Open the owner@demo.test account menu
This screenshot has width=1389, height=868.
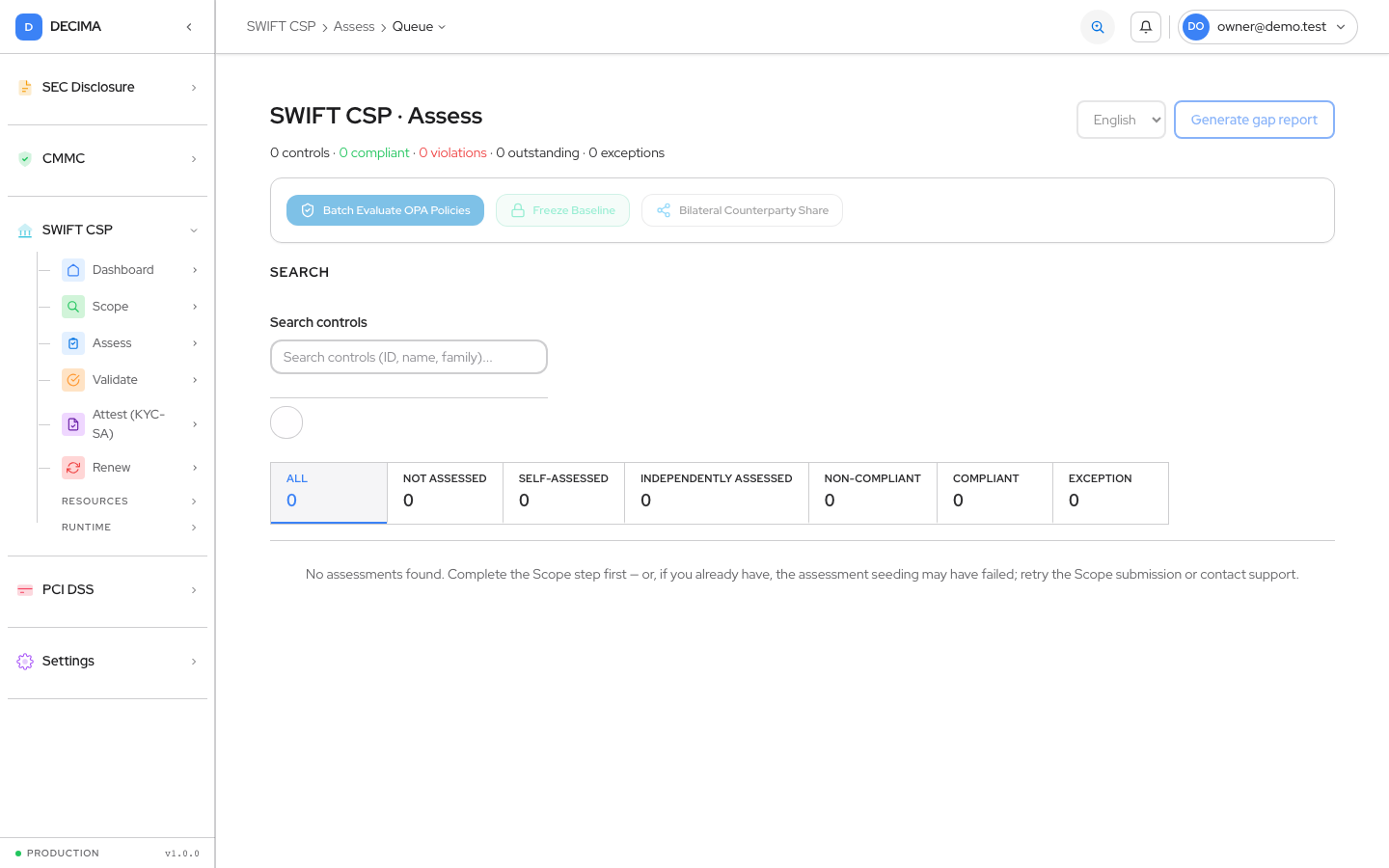(x=1267, y=27)
